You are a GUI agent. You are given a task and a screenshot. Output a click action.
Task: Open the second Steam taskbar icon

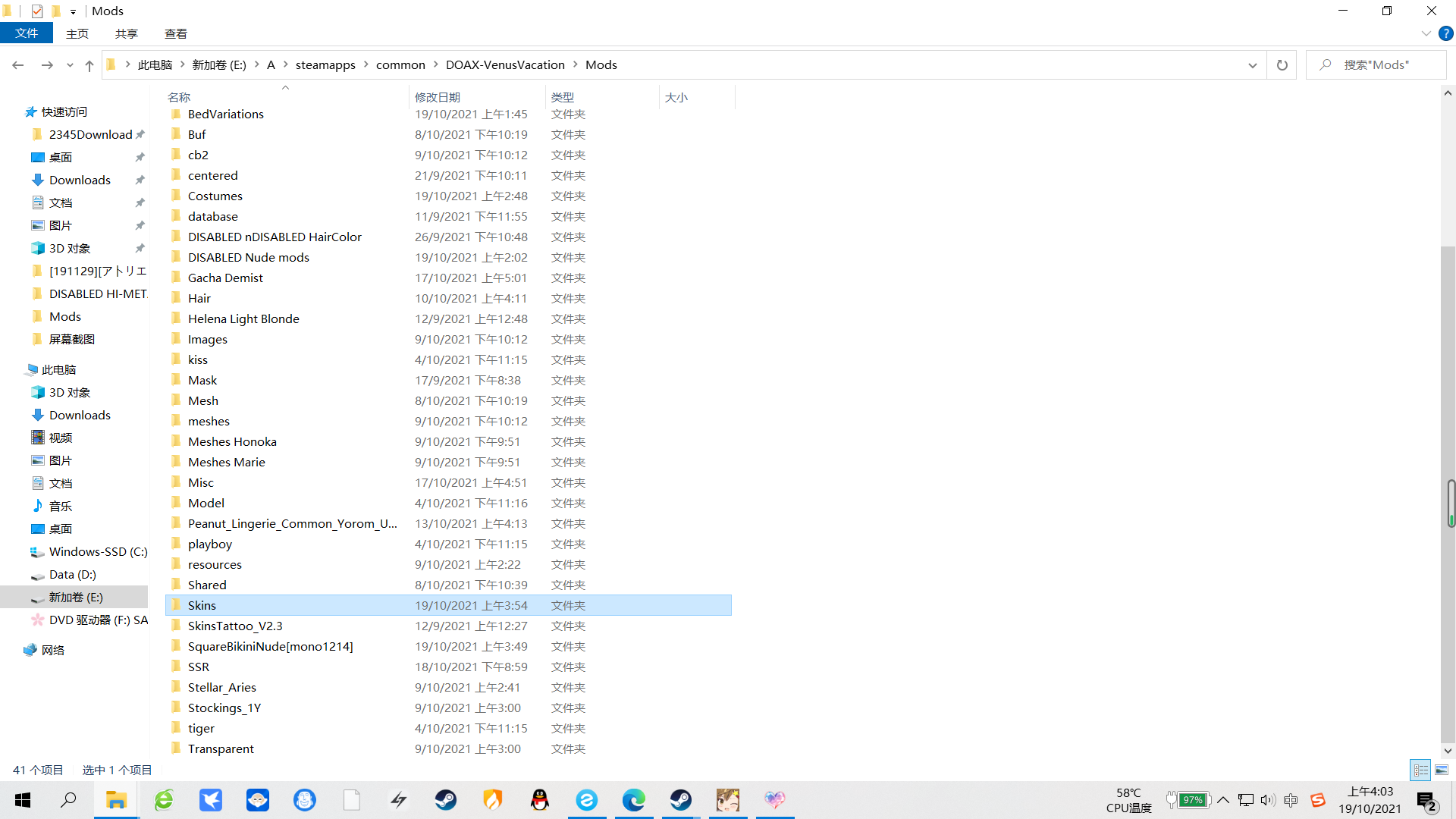pos(681,800)
